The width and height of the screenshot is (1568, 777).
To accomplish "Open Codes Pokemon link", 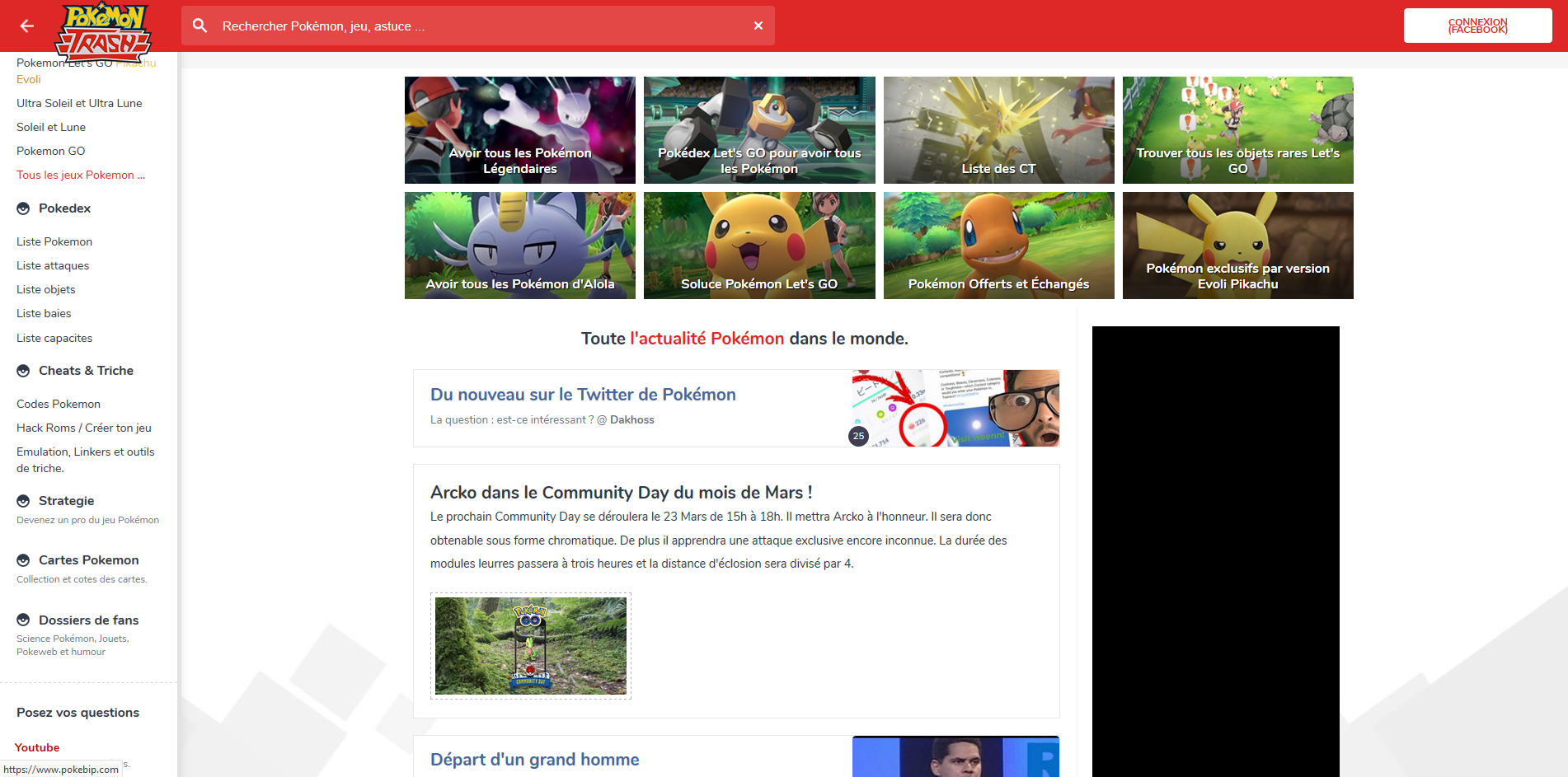I will pos(59,404).
